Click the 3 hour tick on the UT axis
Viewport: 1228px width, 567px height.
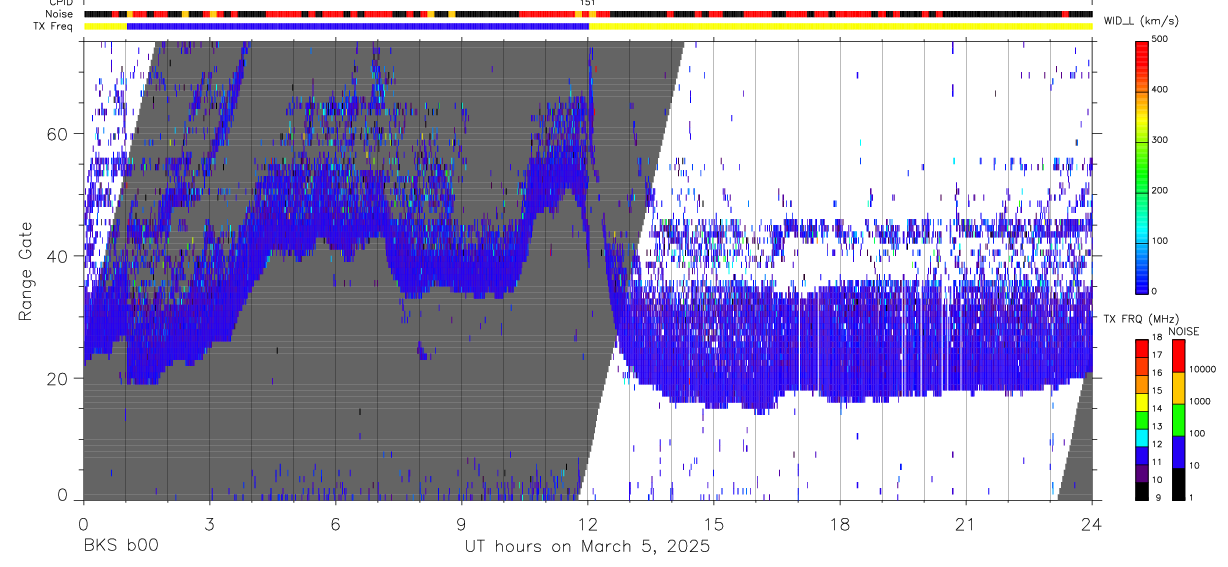209,523
